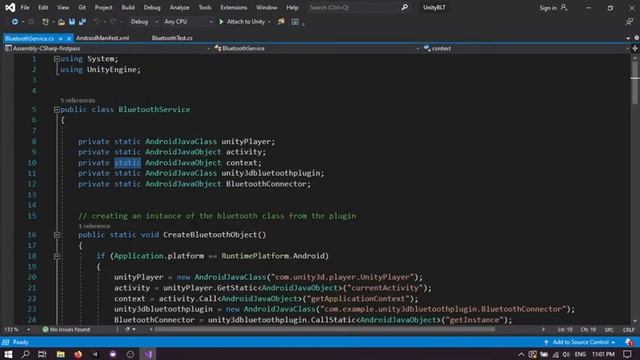Click the Navigate Backward toolbar icon
This screenshot has width=640, height=360.
(x=15, y=22)
